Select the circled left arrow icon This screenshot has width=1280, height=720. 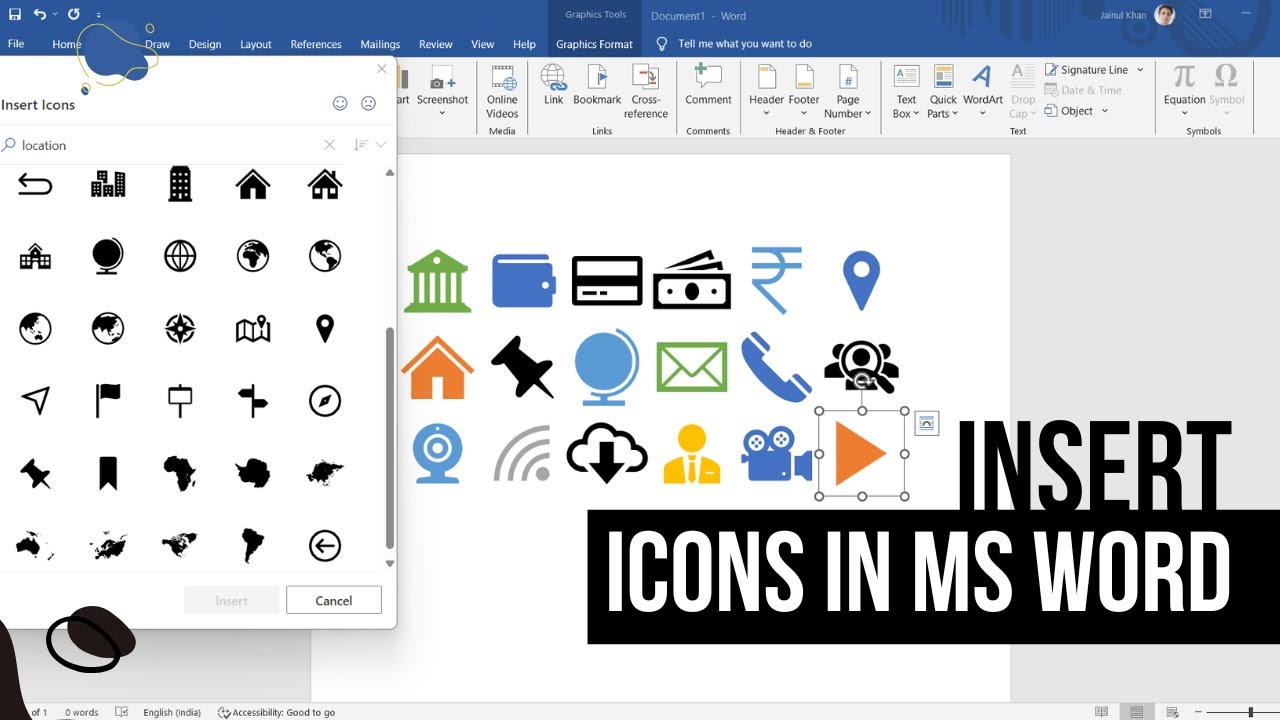click(325, 545)
